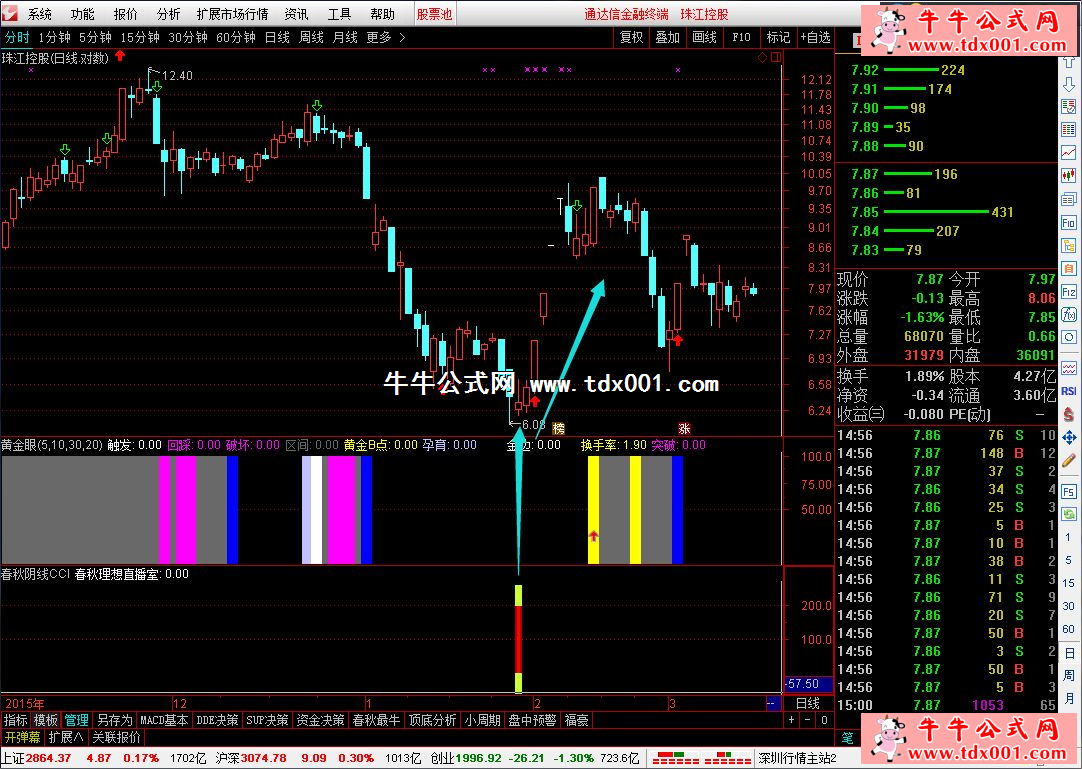Image resolution: width=1082 pixels, height=769 pixels.
Task: Click the colored grid table sidebar icon
Action: coord(1069,129)
